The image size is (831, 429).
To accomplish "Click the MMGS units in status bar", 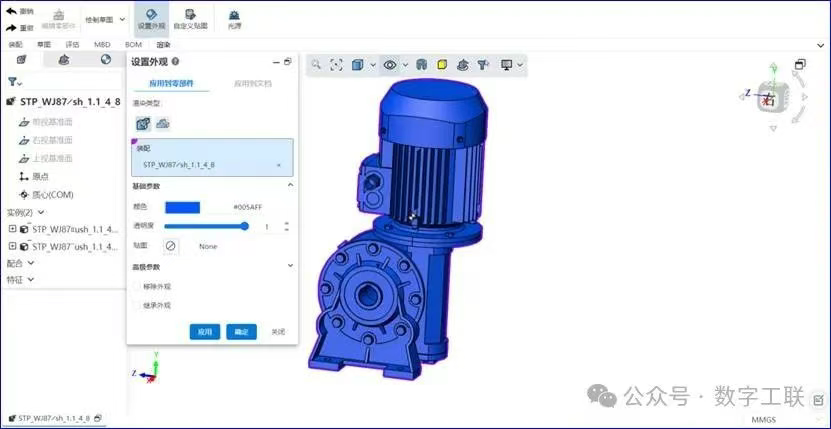I will tap(764, 420).
